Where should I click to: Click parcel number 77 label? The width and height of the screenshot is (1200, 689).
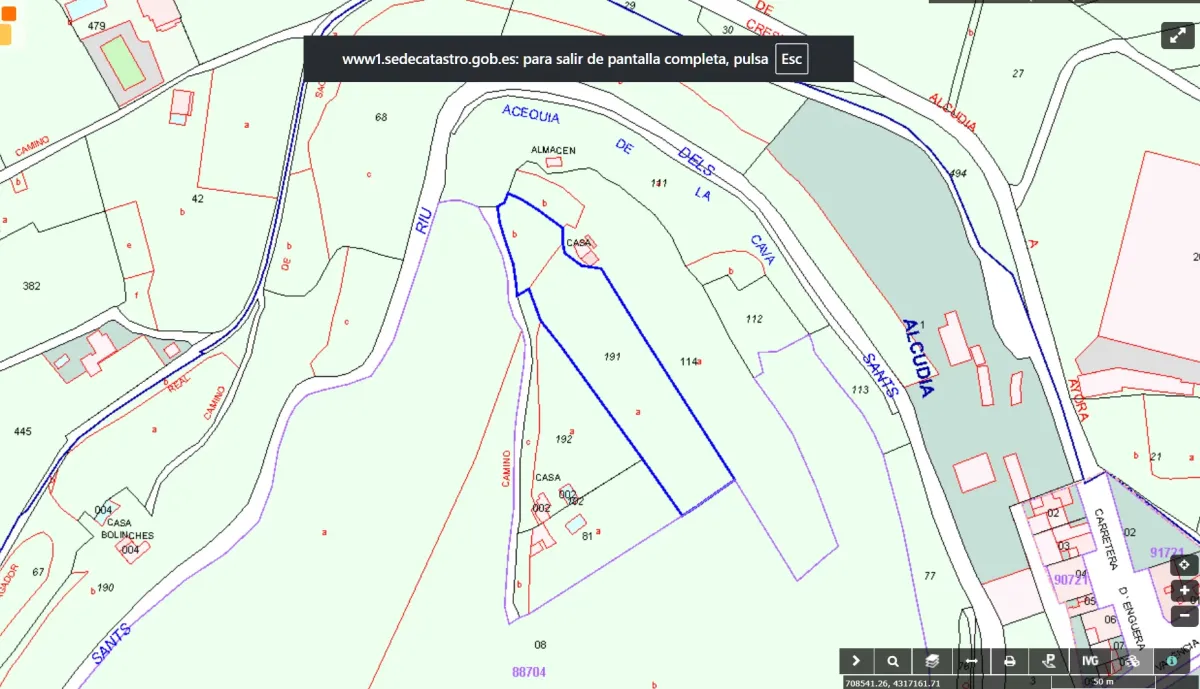(930, 575)
